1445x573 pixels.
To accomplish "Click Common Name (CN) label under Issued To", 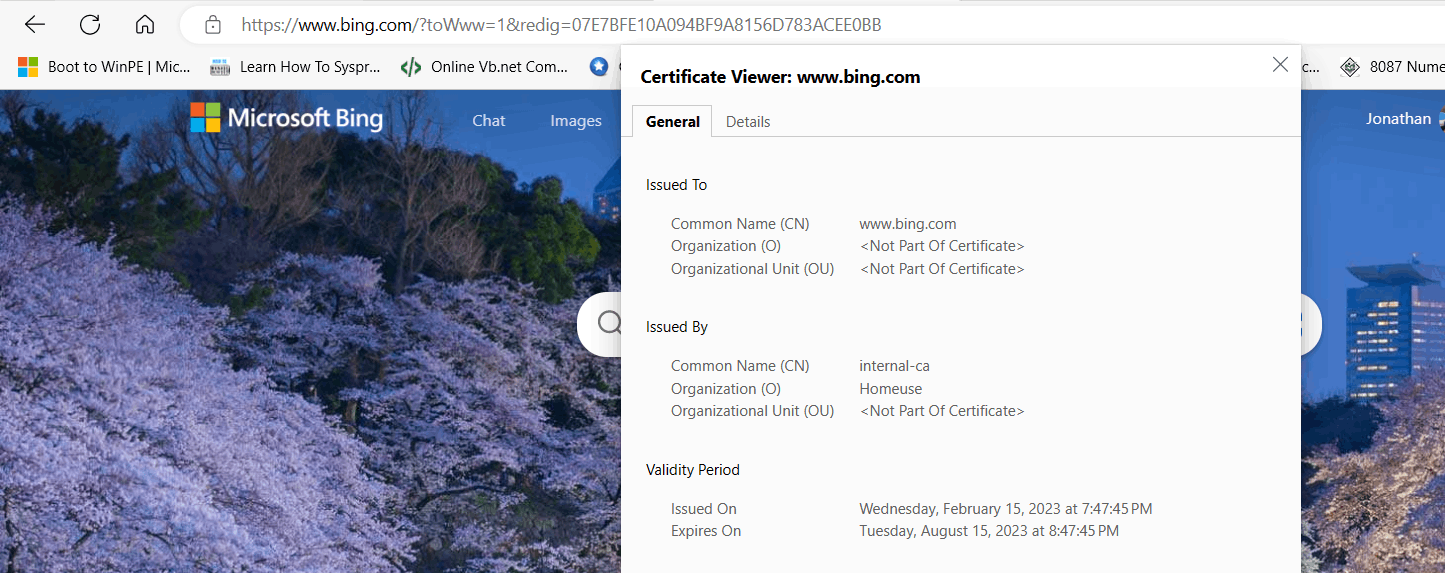I will (740, 224).
